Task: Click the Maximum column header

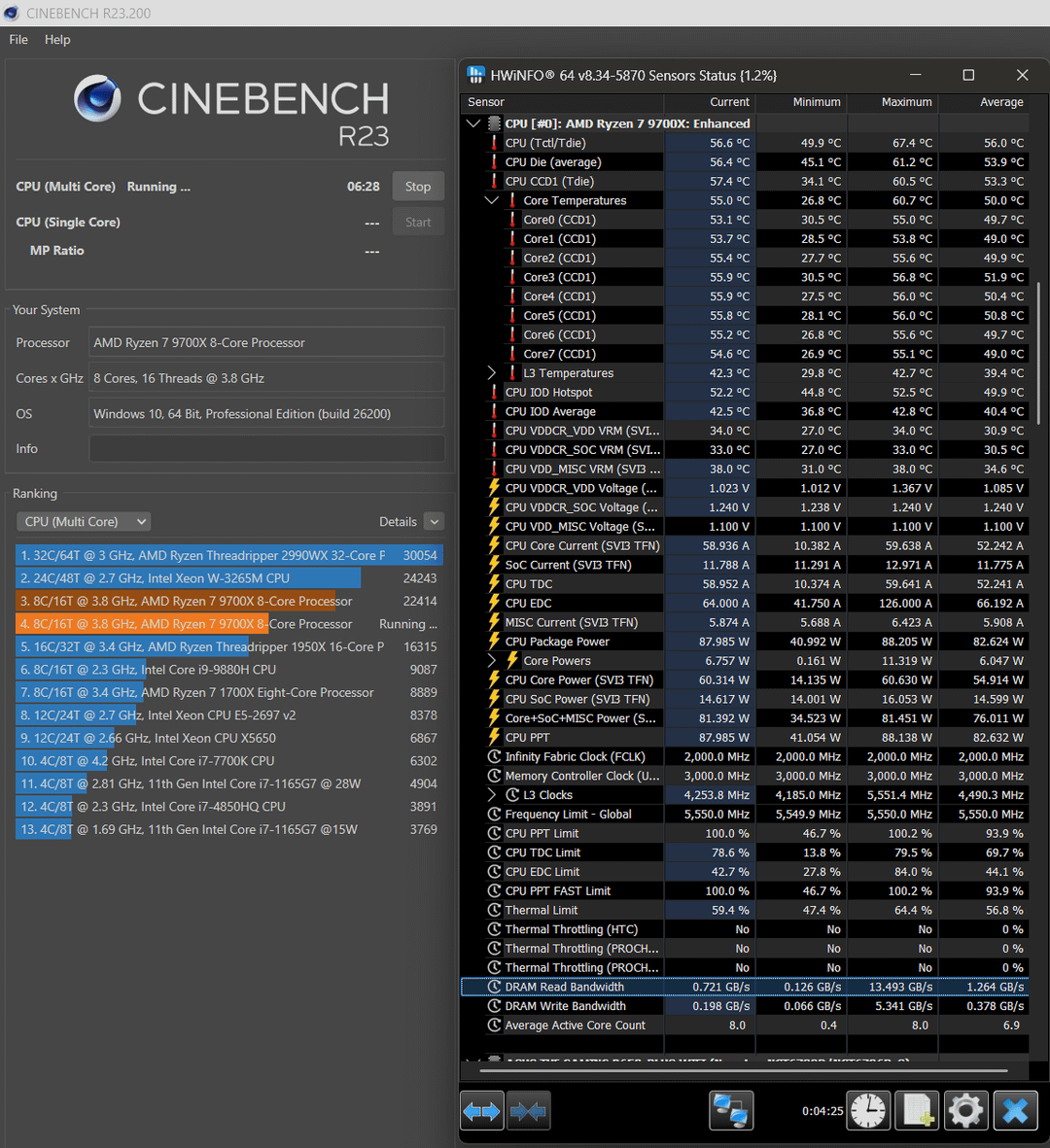Action: point(906,102)
